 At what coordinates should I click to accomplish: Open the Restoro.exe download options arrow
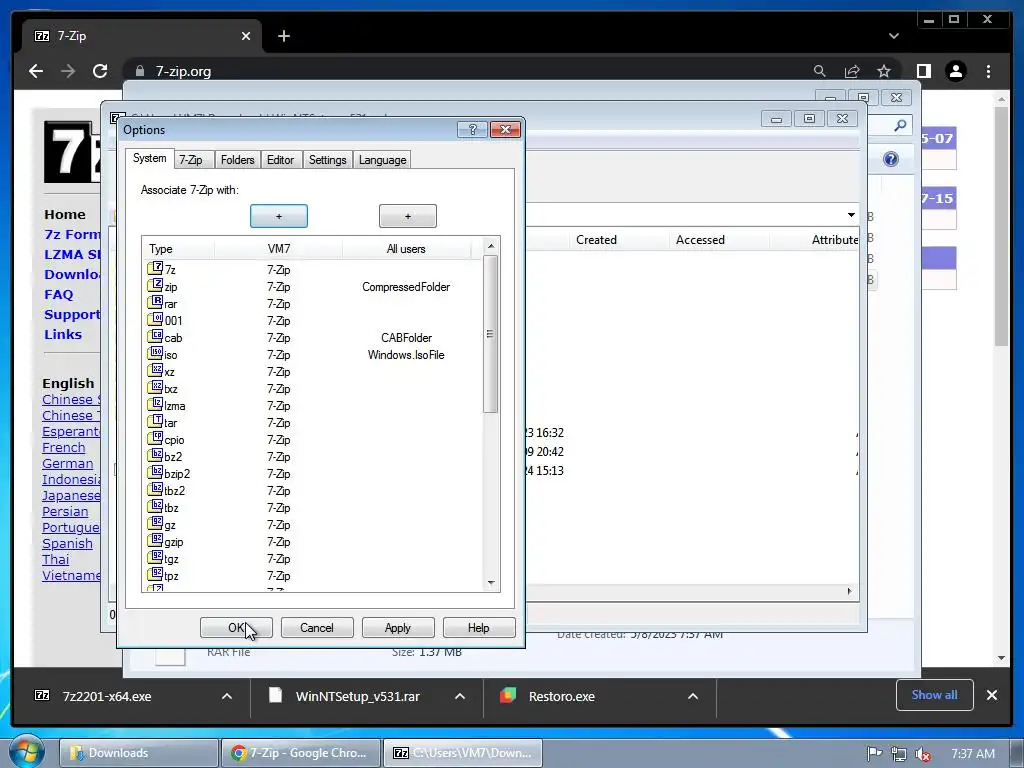pos(693,696)
